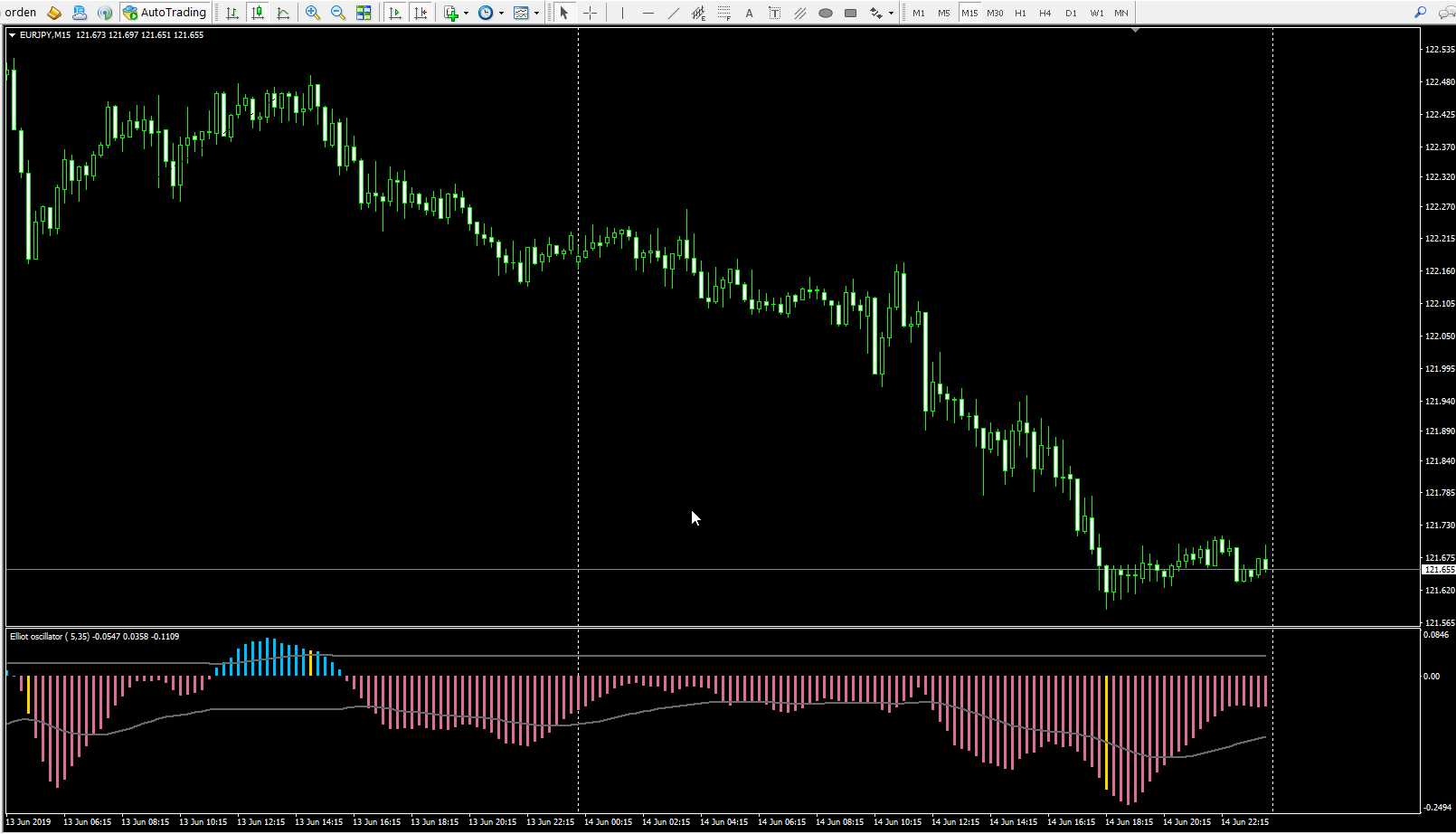Select the M15 timeframe button

[x=969, y=13]
